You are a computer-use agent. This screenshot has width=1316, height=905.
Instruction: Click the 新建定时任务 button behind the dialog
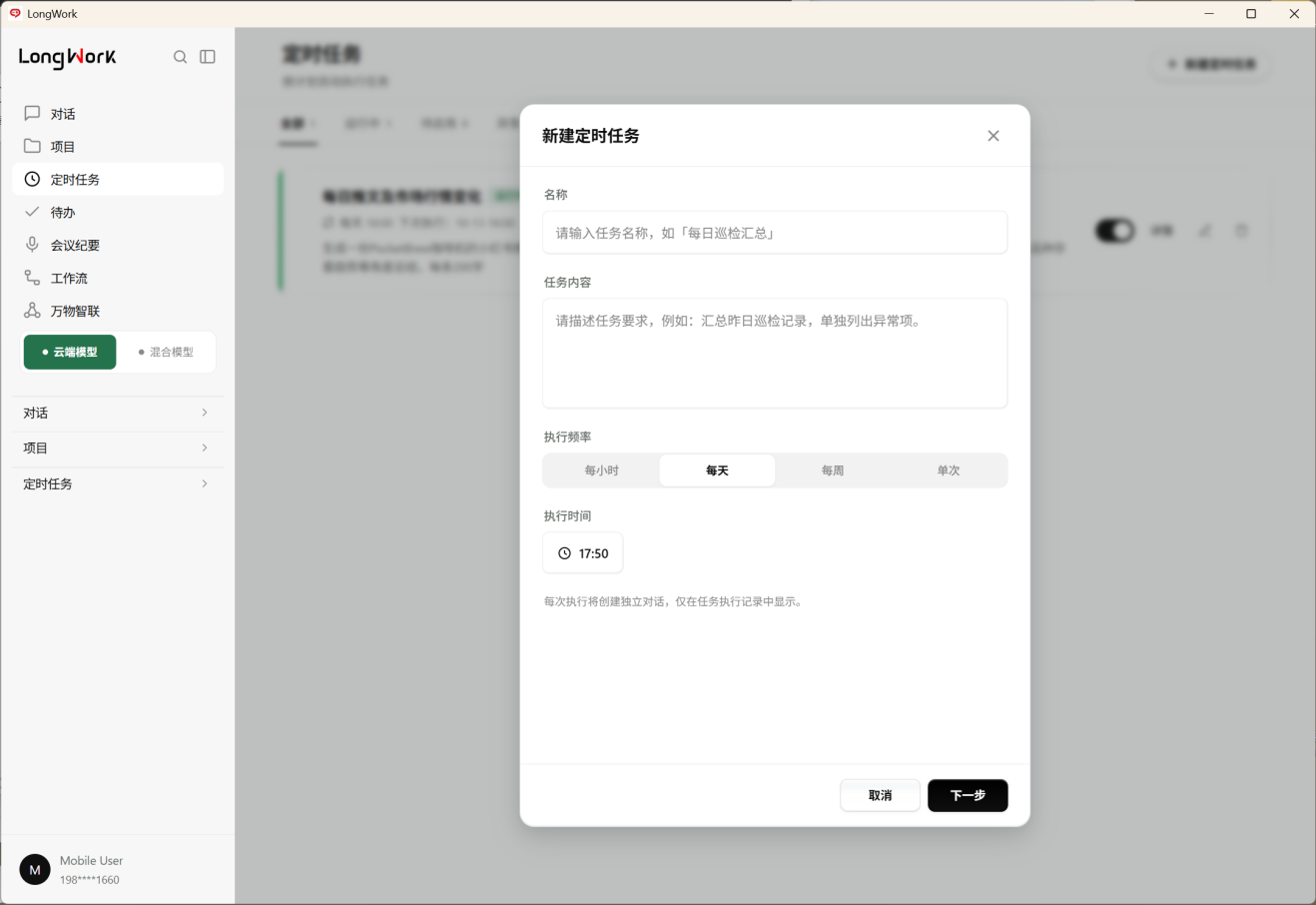(1211, 64)
